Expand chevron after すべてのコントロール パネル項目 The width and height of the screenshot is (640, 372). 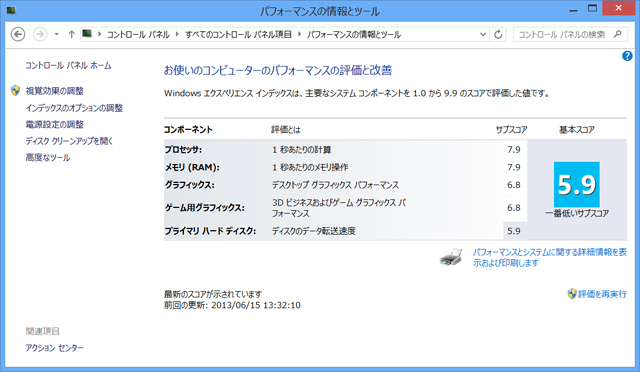(x=300, y=34)
